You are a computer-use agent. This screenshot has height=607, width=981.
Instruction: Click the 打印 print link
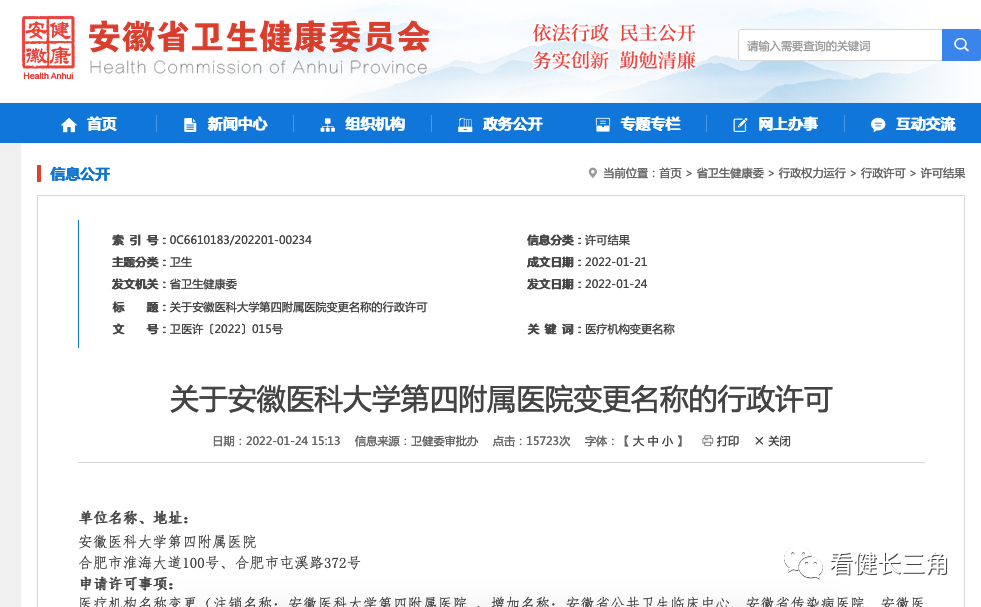728,441
